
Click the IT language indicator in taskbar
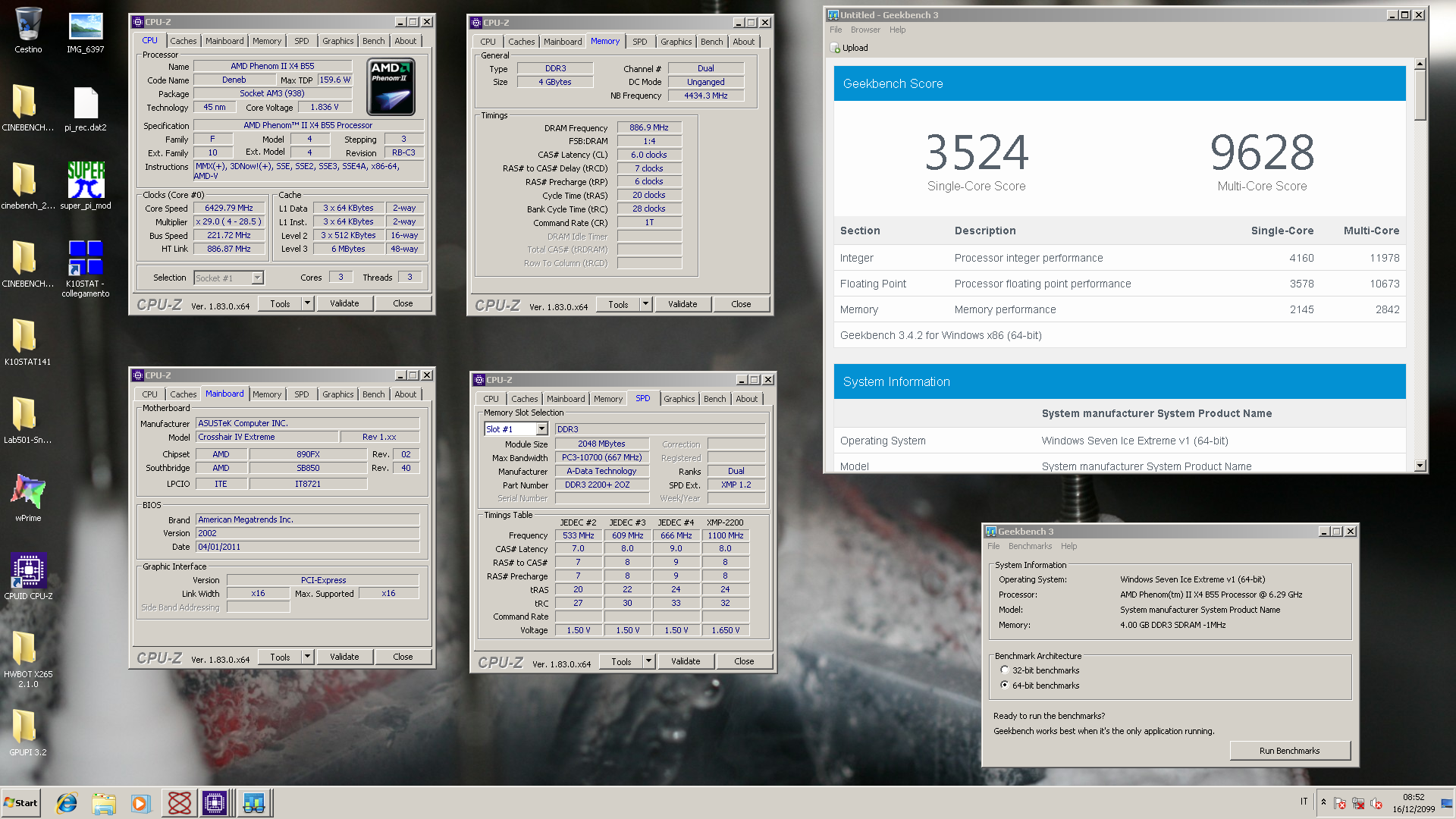click(1304, 802)
